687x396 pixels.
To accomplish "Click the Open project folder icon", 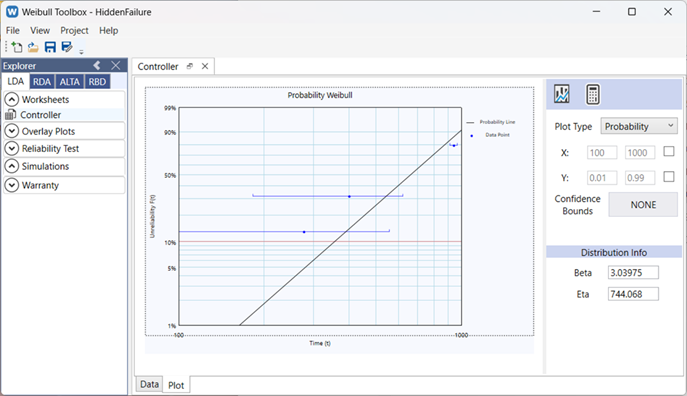I will pyautogui.click(x=33, y=47).
